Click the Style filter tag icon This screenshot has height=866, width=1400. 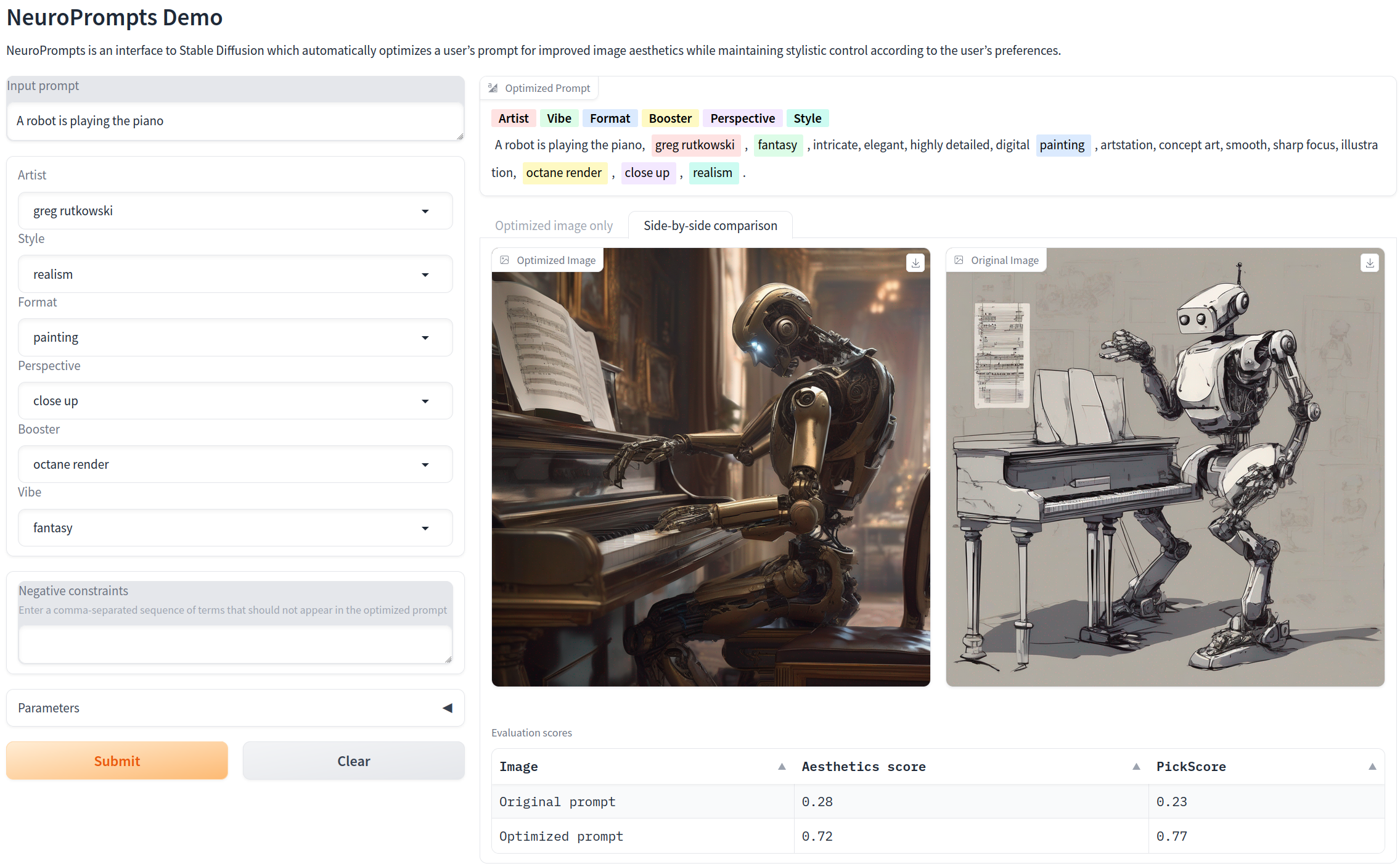pos(807,118)
